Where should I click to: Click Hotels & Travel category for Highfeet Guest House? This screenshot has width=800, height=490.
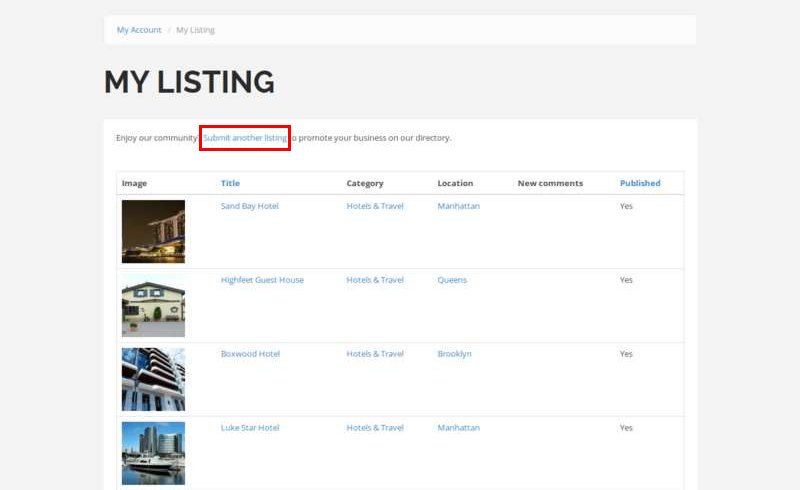[375, 280]
